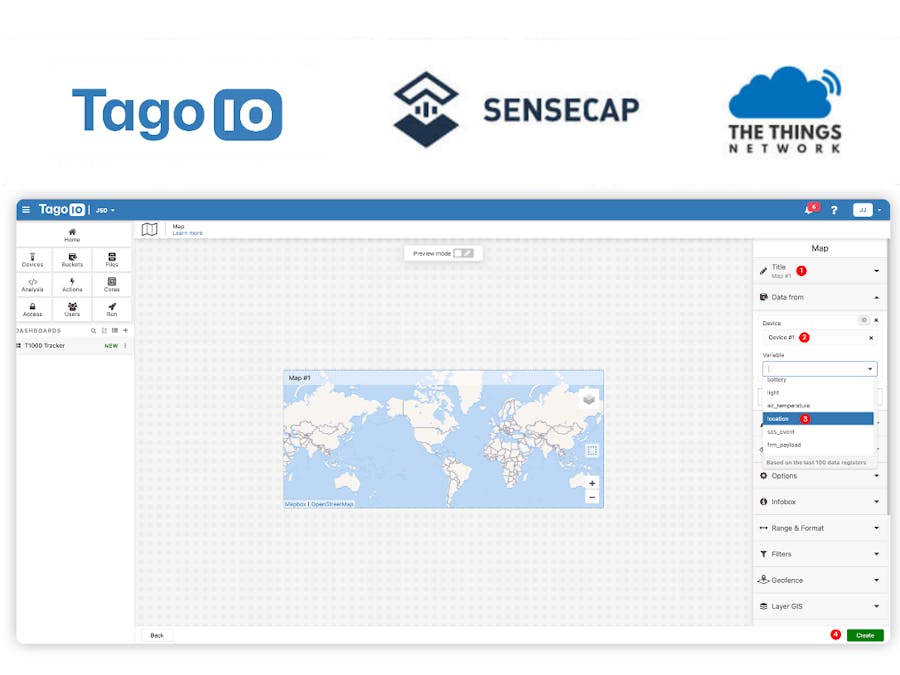The width and height of the screenshot is (900, 675).
Task: Open the hamburger menu in TagoIO header
Action: point(26,210)
